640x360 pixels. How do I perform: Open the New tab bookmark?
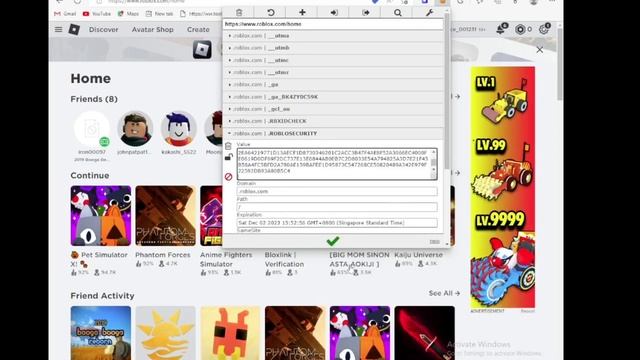click(160, 13)
